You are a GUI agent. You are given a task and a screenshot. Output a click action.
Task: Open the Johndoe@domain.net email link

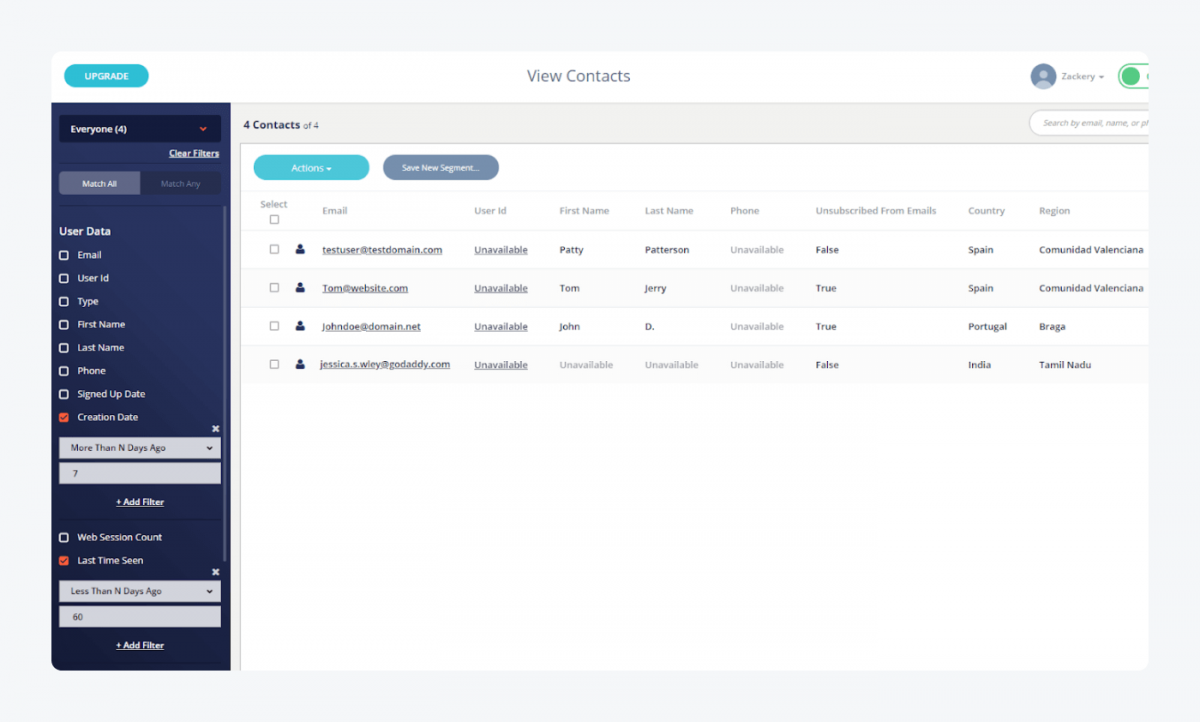tap(371, 326)
